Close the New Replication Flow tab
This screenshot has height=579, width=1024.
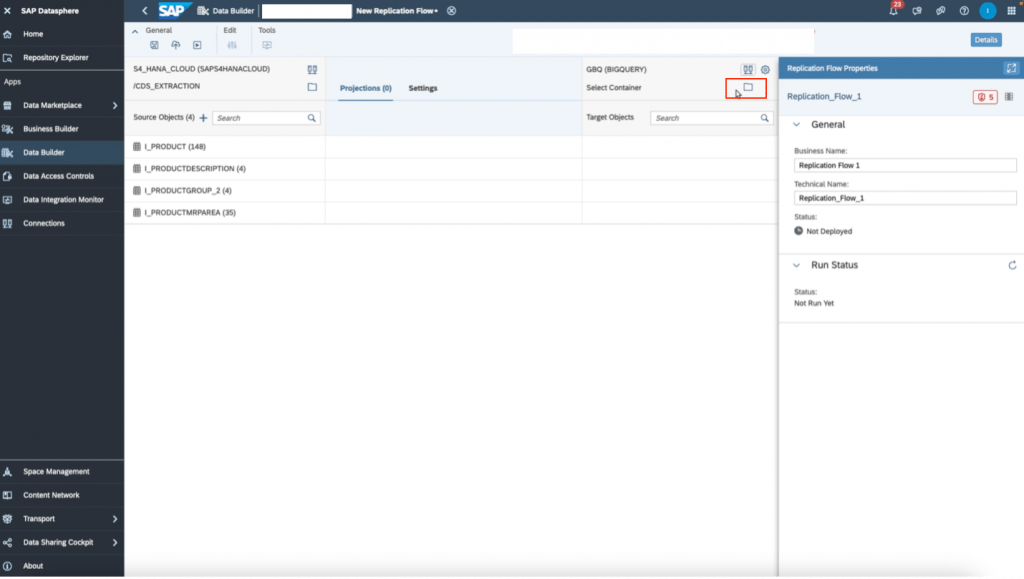451,10
